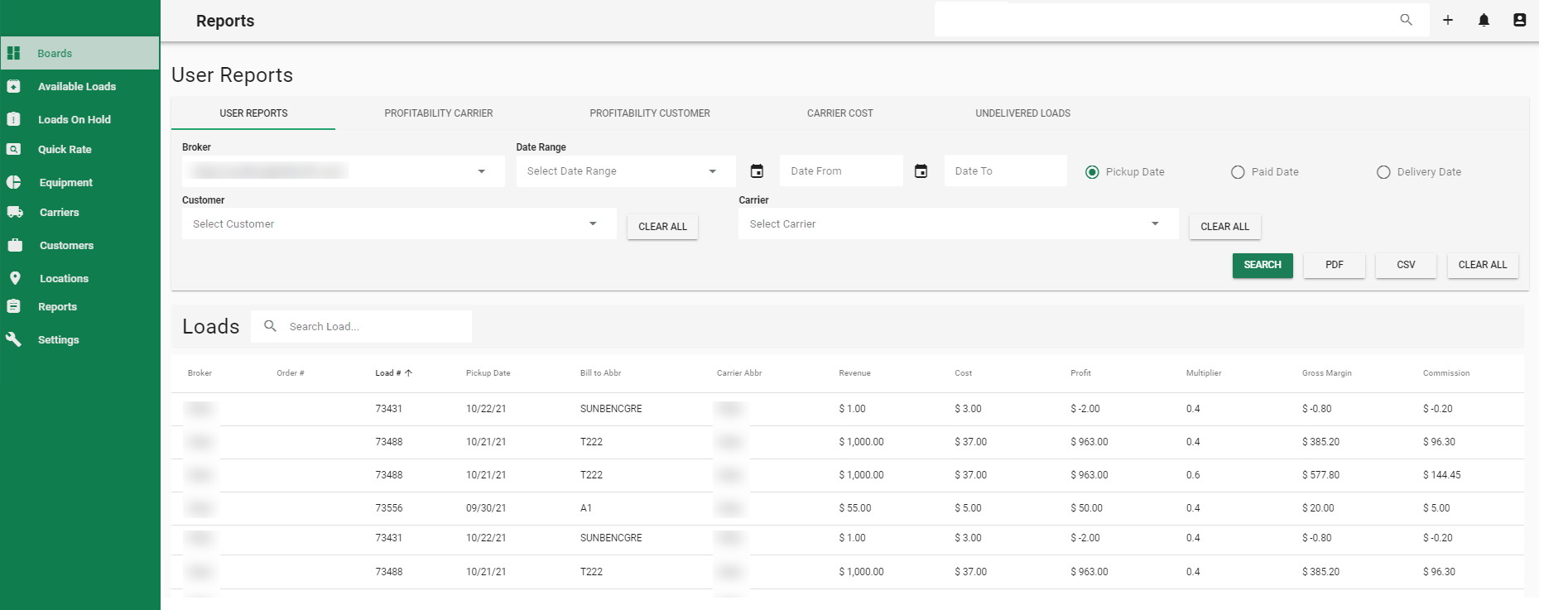Click the Commission column header
This screenshot has width=1568, height=610.
[1446, 373]
